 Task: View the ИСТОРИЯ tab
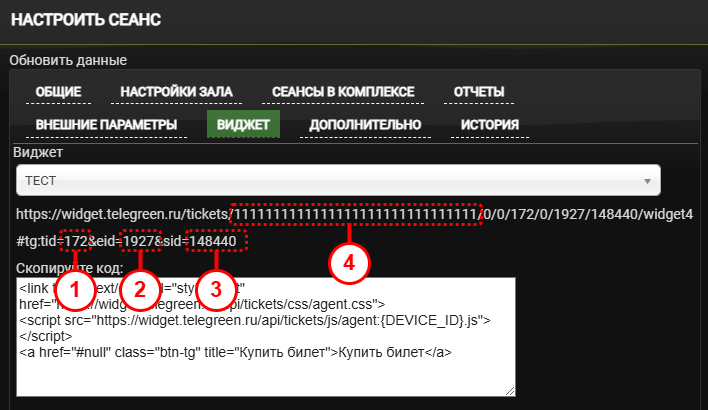(489, 125)
